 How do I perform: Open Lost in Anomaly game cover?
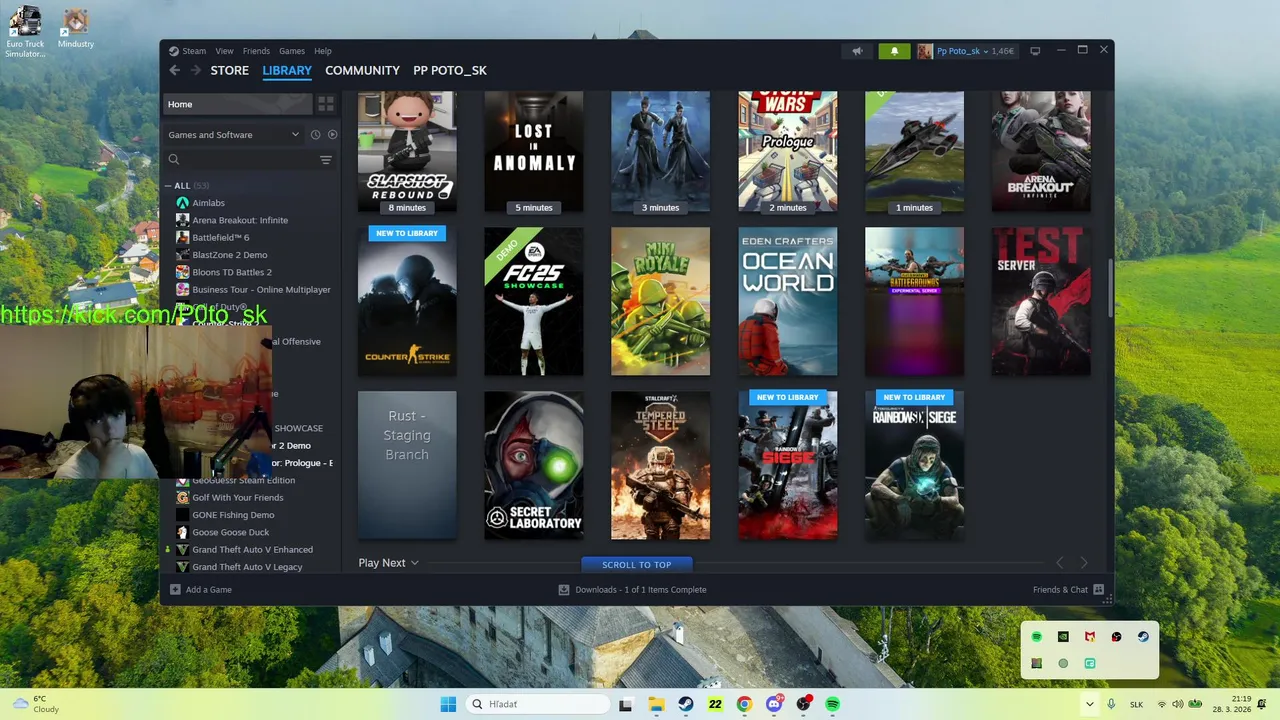tap(534, 151)
